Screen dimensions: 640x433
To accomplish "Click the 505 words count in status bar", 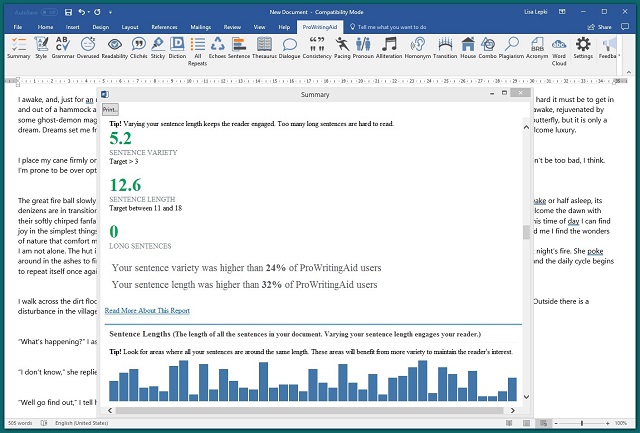I will 20,423.
